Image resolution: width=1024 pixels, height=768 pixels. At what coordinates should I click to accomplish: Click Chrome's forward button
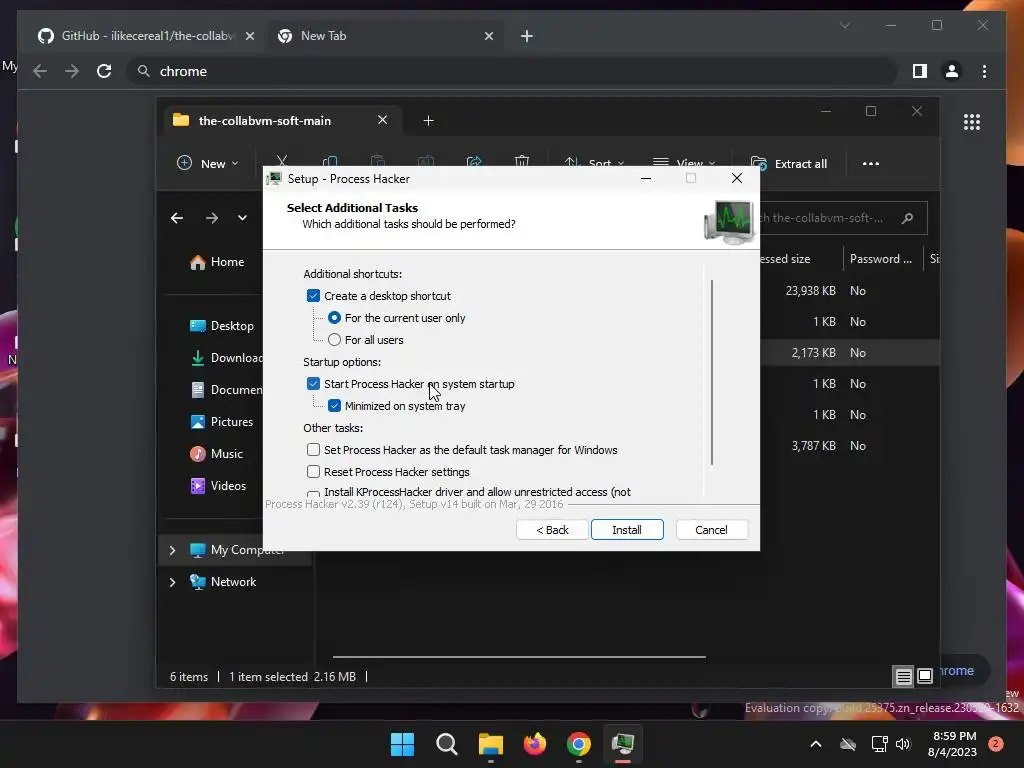pos(72,71)
